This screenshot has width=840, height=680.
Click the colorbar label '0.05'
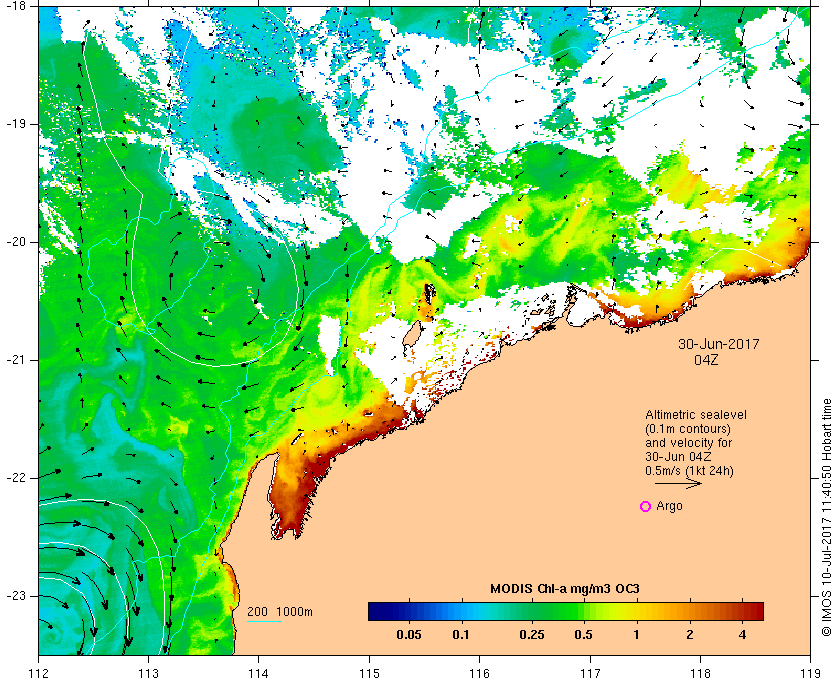tap(409, 636)
